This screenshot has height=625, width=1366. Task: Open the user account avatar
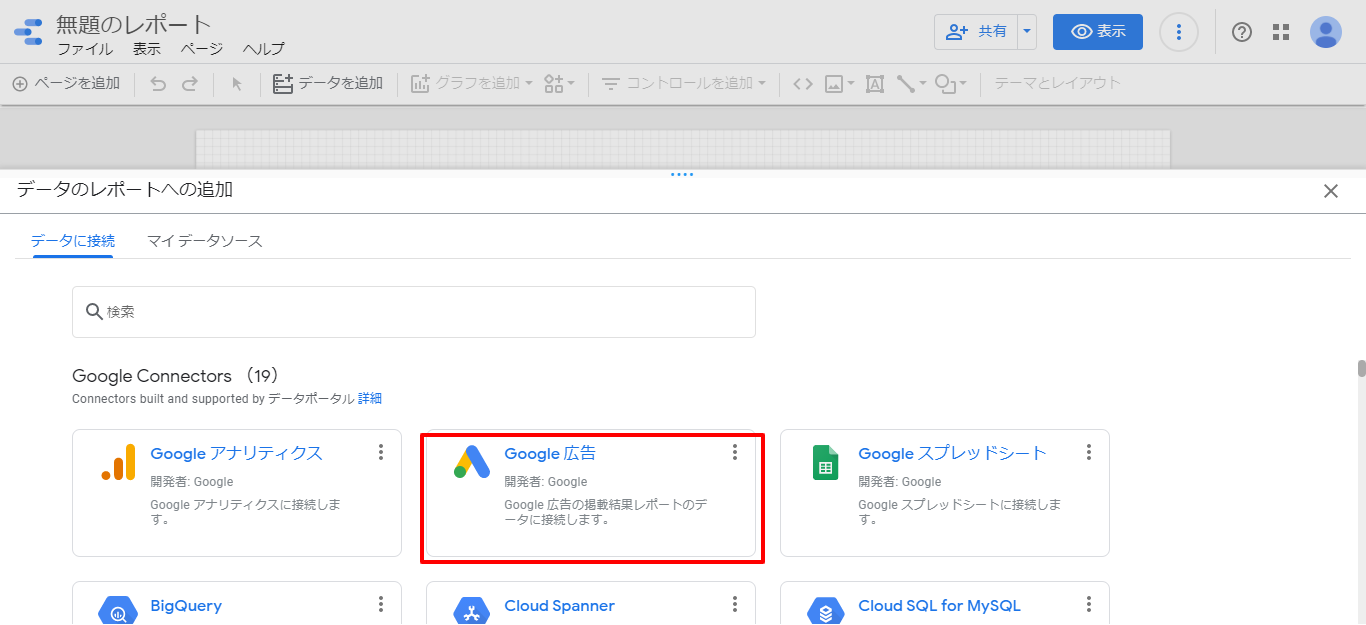[x=1326, y=32]
